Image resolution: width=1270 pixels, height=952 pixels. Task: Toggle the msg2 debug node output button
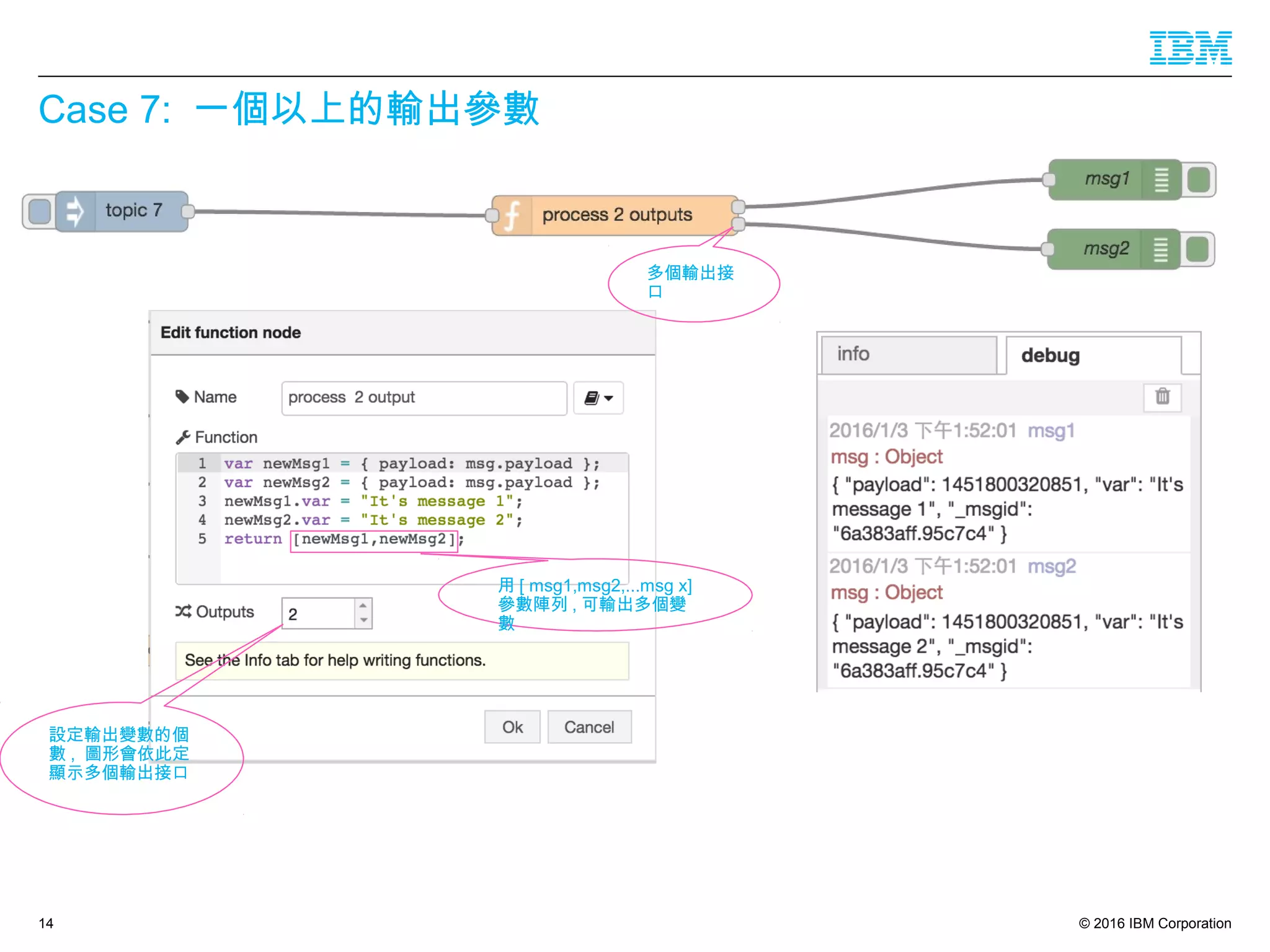tap(1197, 250)
